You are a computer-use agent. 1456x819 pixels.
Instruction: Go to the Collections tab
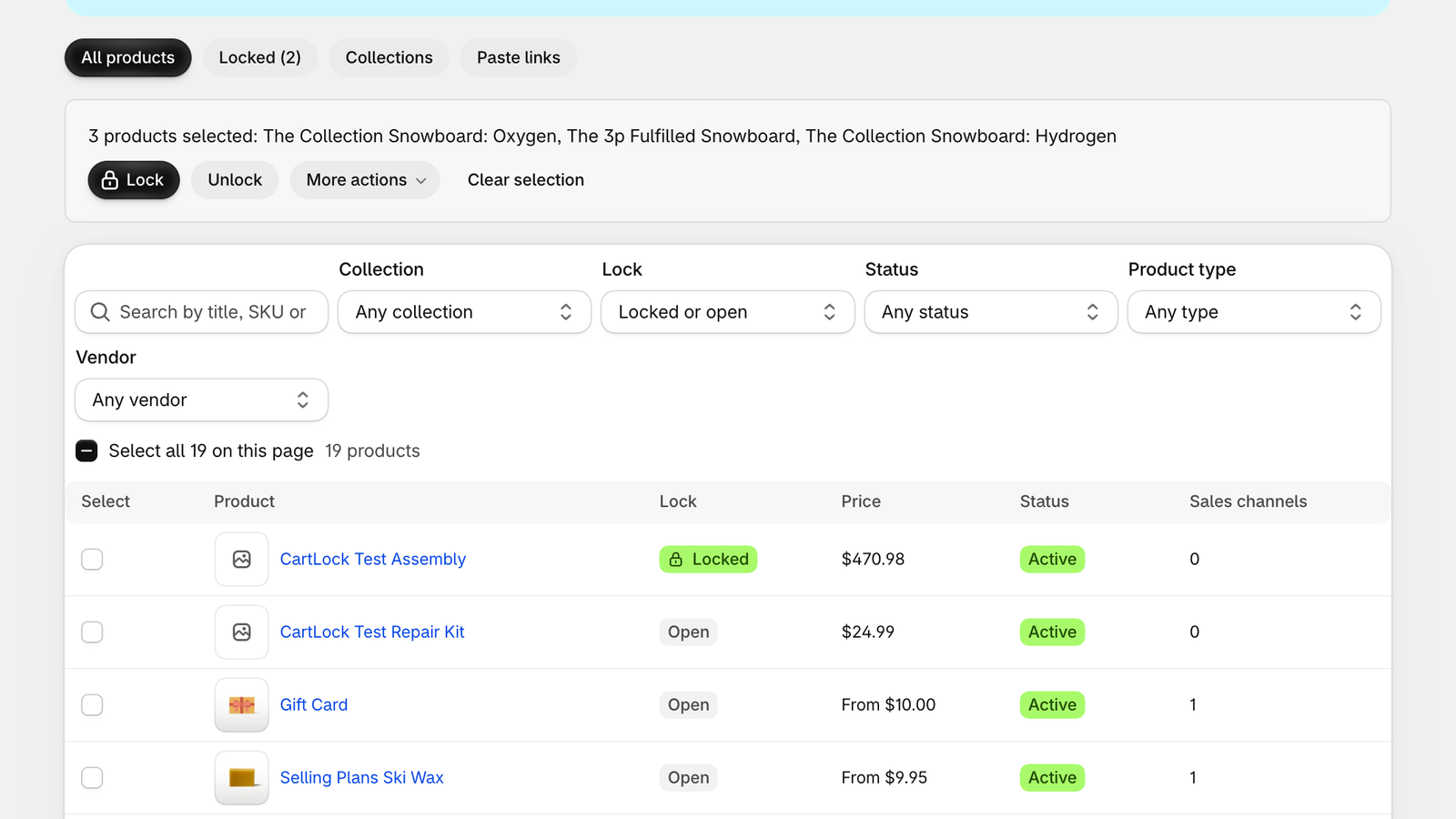coord(389,57)
